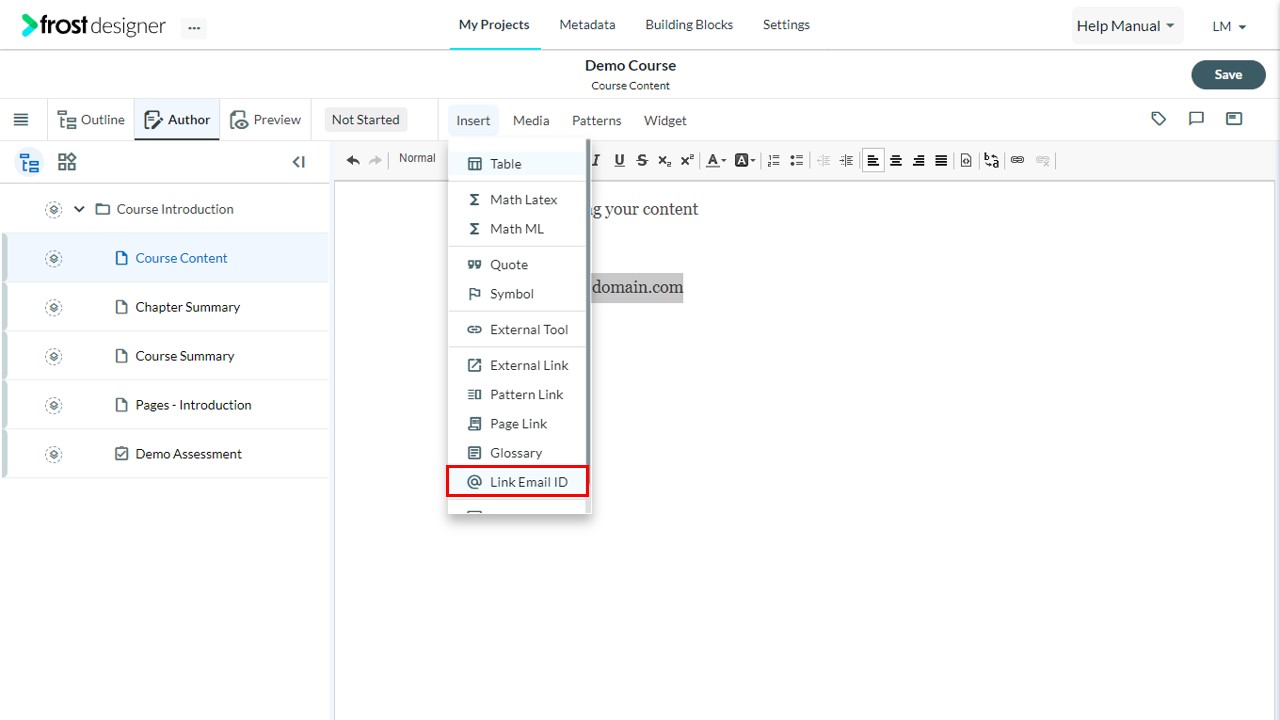Screen dimensions: 1280x720
Task: Switch to the Preview view
Action: 265,120
